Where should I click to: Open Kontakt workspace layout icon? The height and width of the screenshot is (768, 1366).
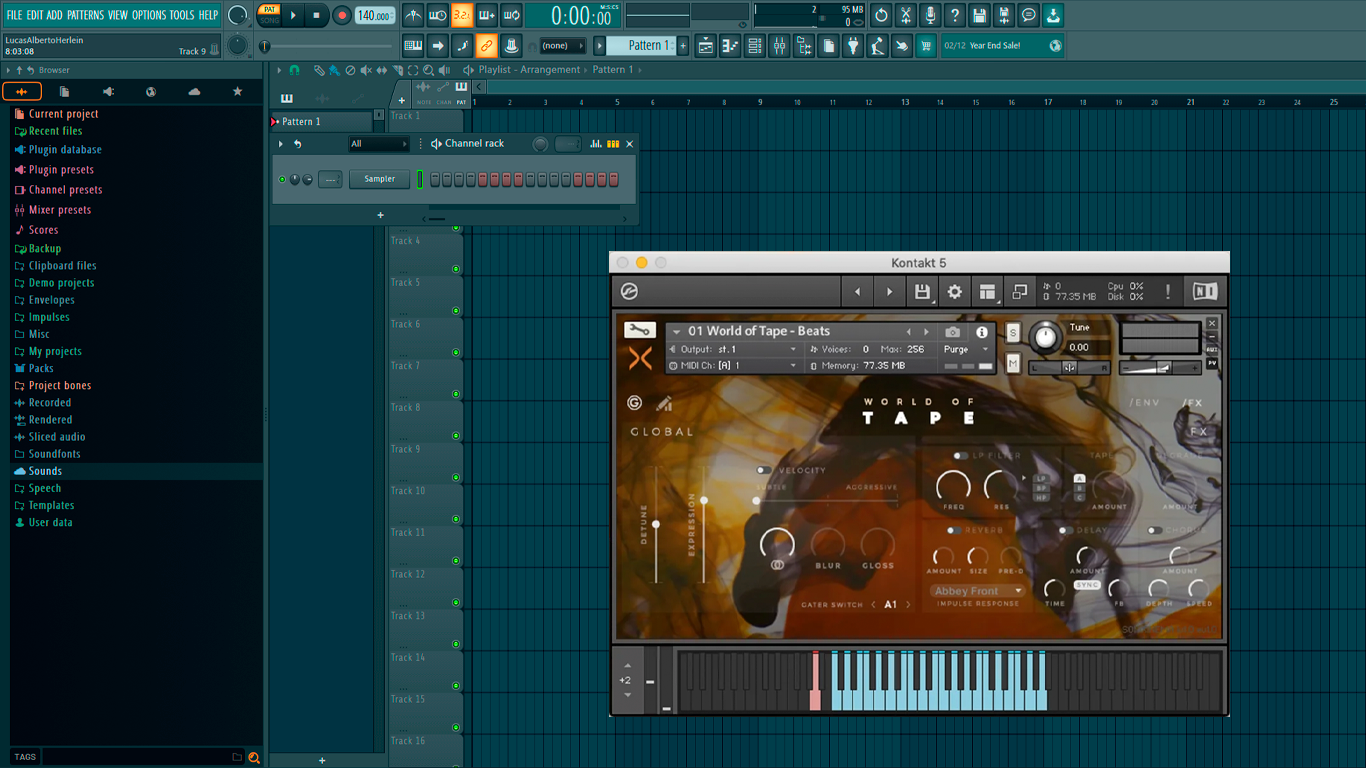pos(988,292)
